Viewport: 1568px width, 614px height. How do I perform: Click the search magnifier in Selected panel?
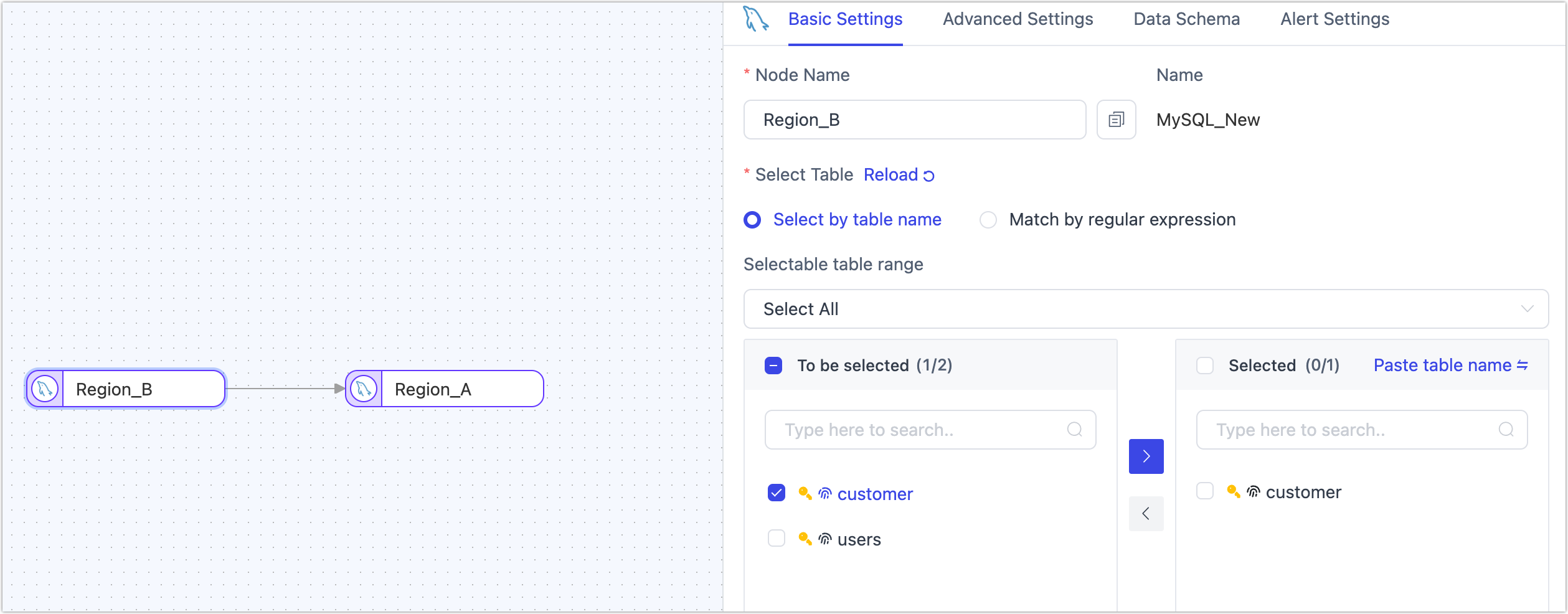(x=1506, y=429)
